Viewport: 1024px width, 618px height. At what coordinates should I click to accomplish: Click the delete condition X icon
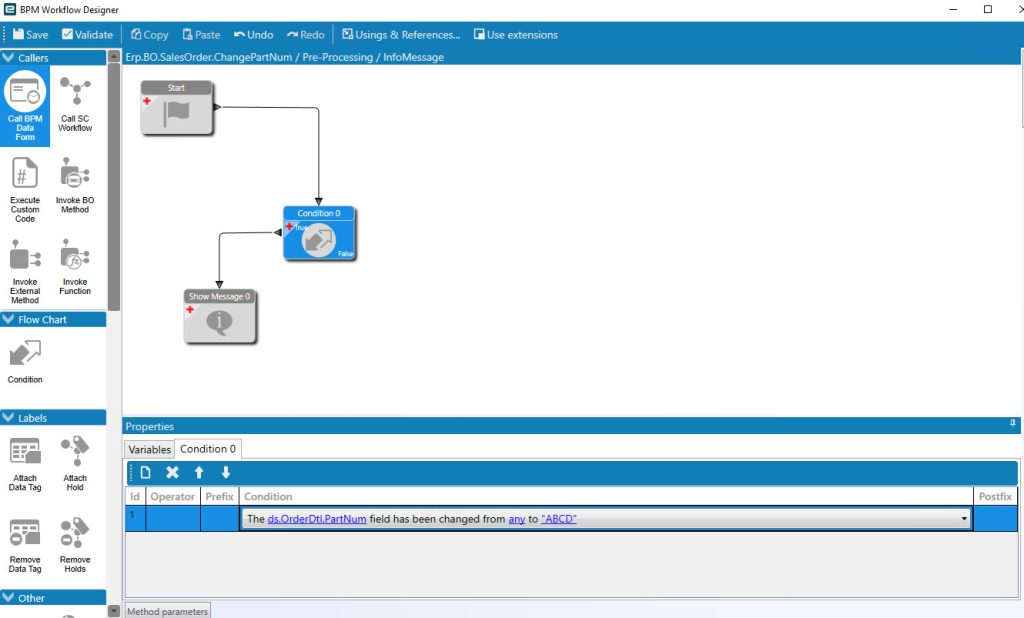(x=172, y=473)
